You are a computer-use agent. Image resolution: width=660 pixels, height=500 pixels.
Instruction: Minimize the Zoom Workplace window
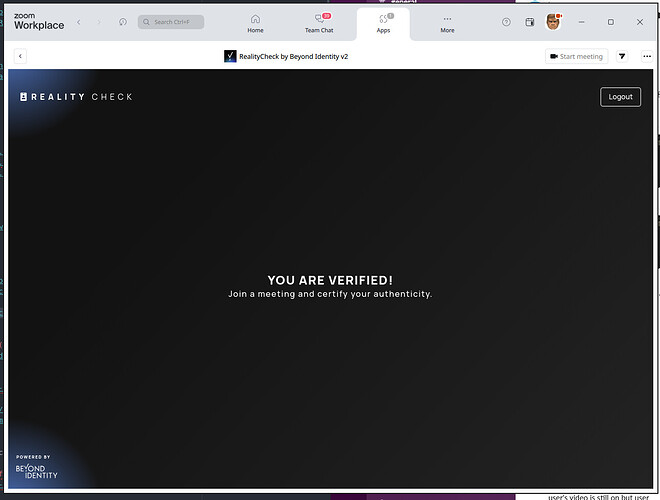coord(581,22)
